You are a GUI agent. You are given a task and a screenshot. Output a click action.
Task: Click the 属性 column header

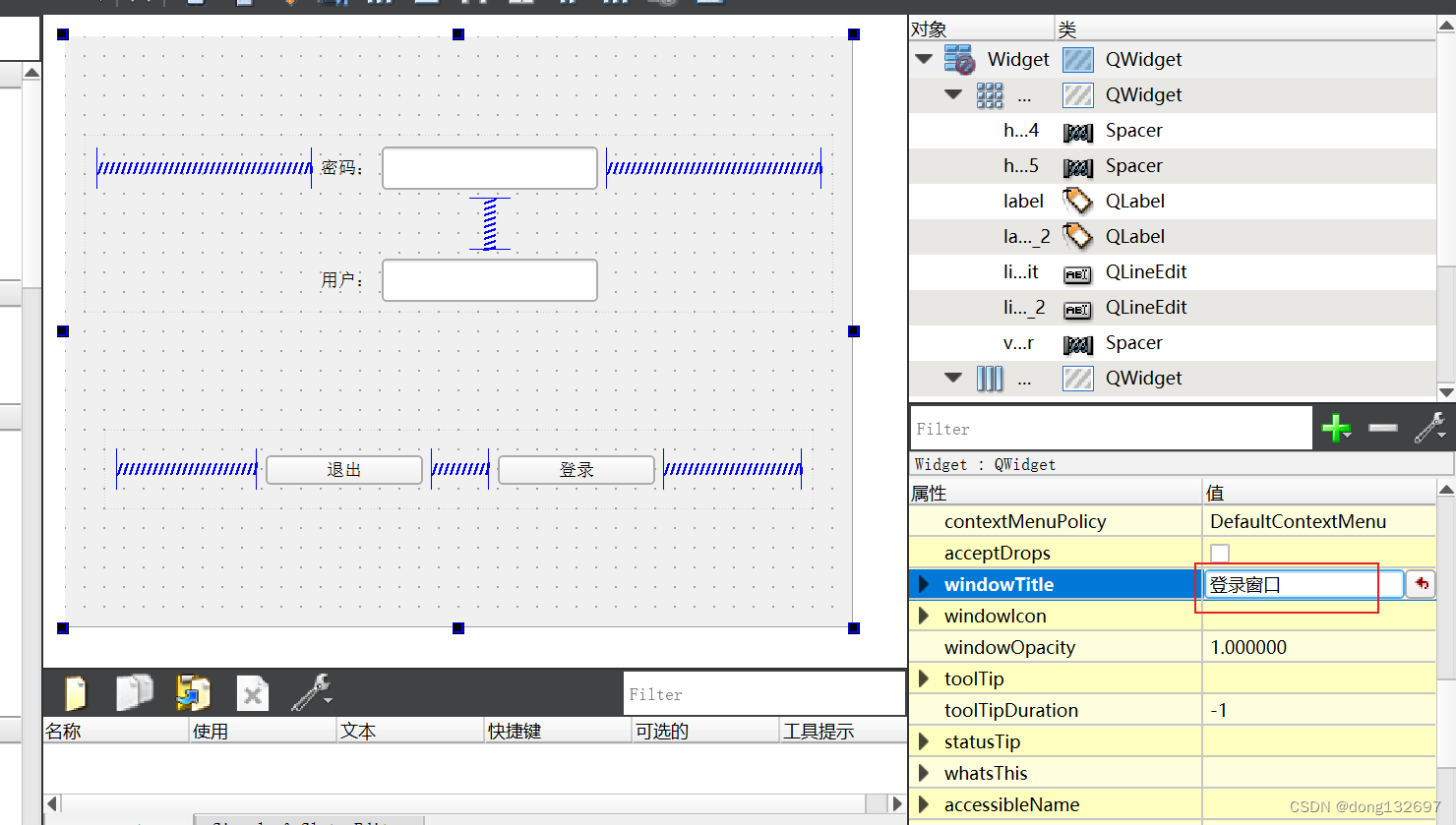coord(1056,493)
